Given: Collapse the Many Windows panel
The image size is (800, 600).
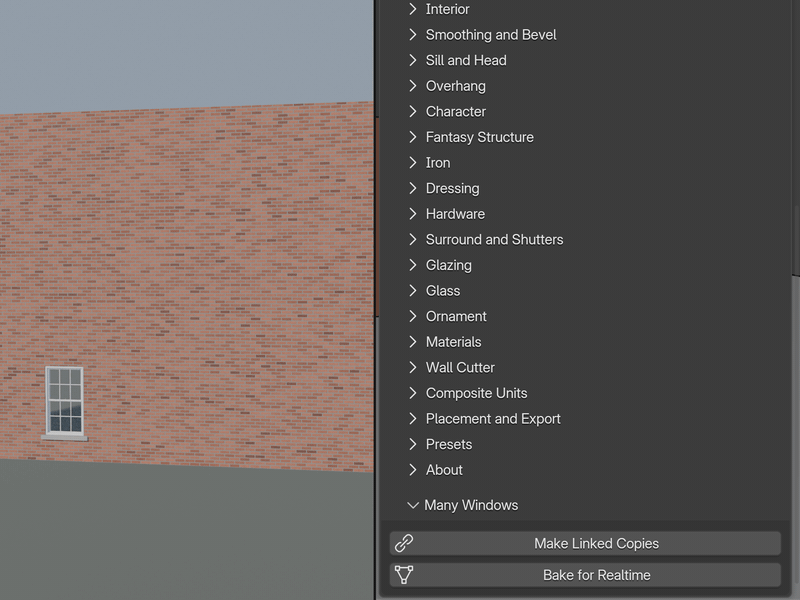Looking at the screenshot, I should click(x=462, y=505).
